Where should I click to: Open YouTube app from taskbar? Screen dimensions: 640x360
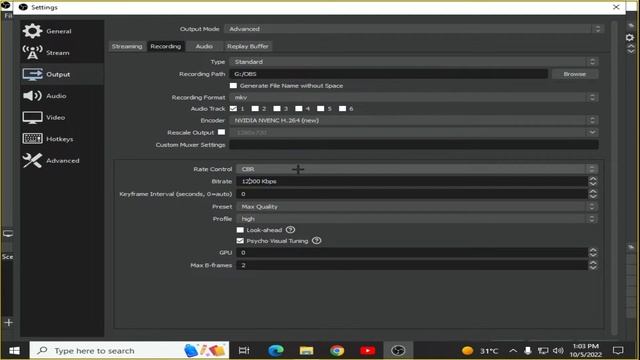click(x=368, y=351)
